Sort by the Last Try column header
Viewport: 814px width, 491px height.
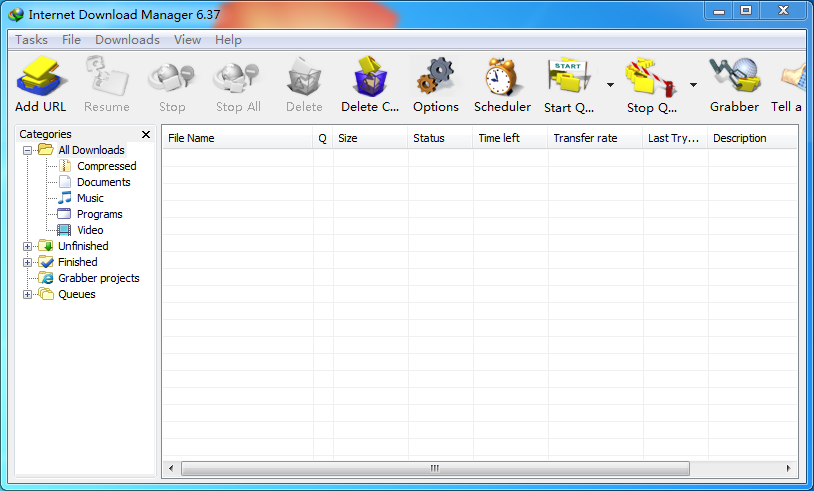[x=675, y=138]
